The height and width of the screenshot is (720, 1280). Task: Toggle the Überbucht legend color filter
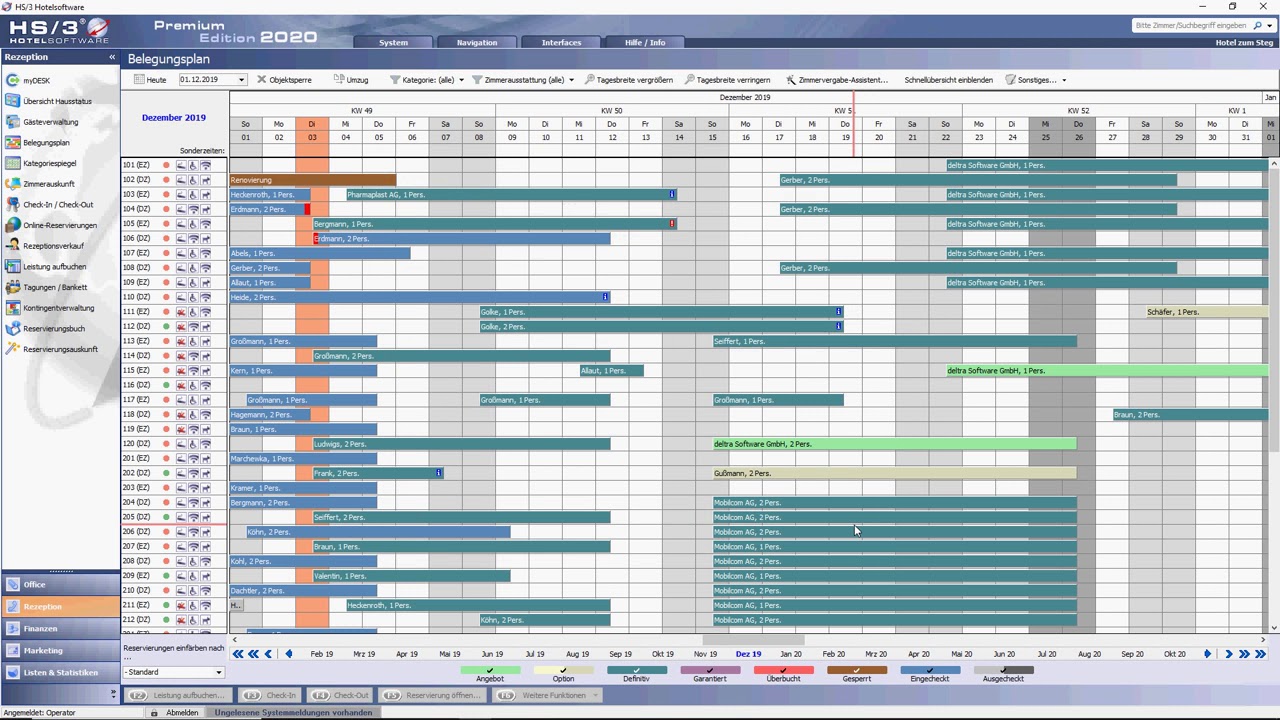point(783,671)
